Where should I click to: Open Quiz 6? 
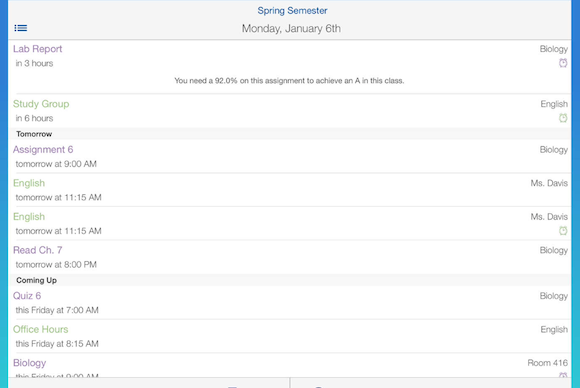[27, 296]
